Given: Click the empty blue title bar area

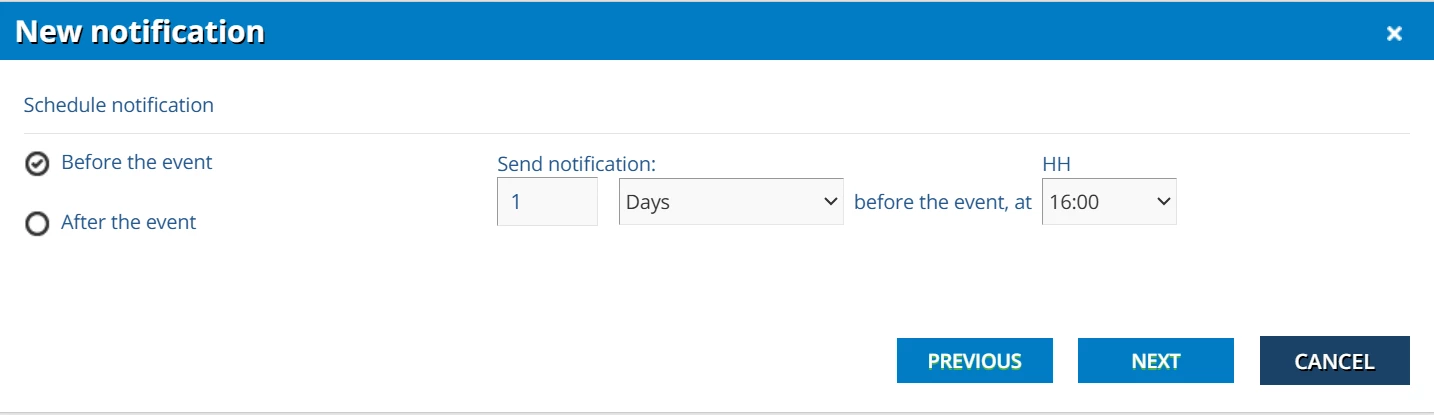Looking at the screenshot, I should pyautogui.click(x=800, y=32).
